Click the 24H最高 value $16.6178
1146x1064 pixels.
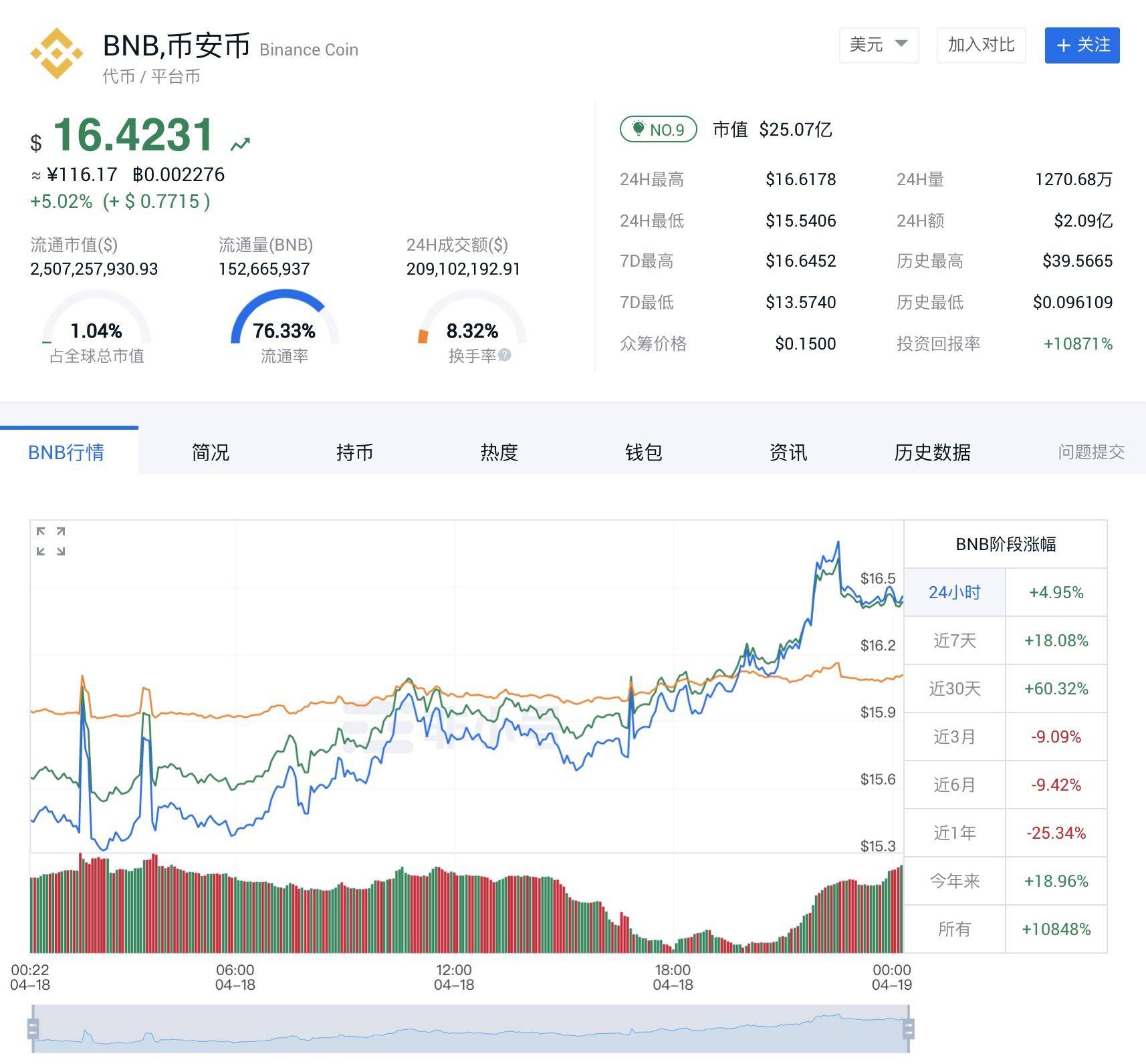pyautogui.click(x=800, y=179)
